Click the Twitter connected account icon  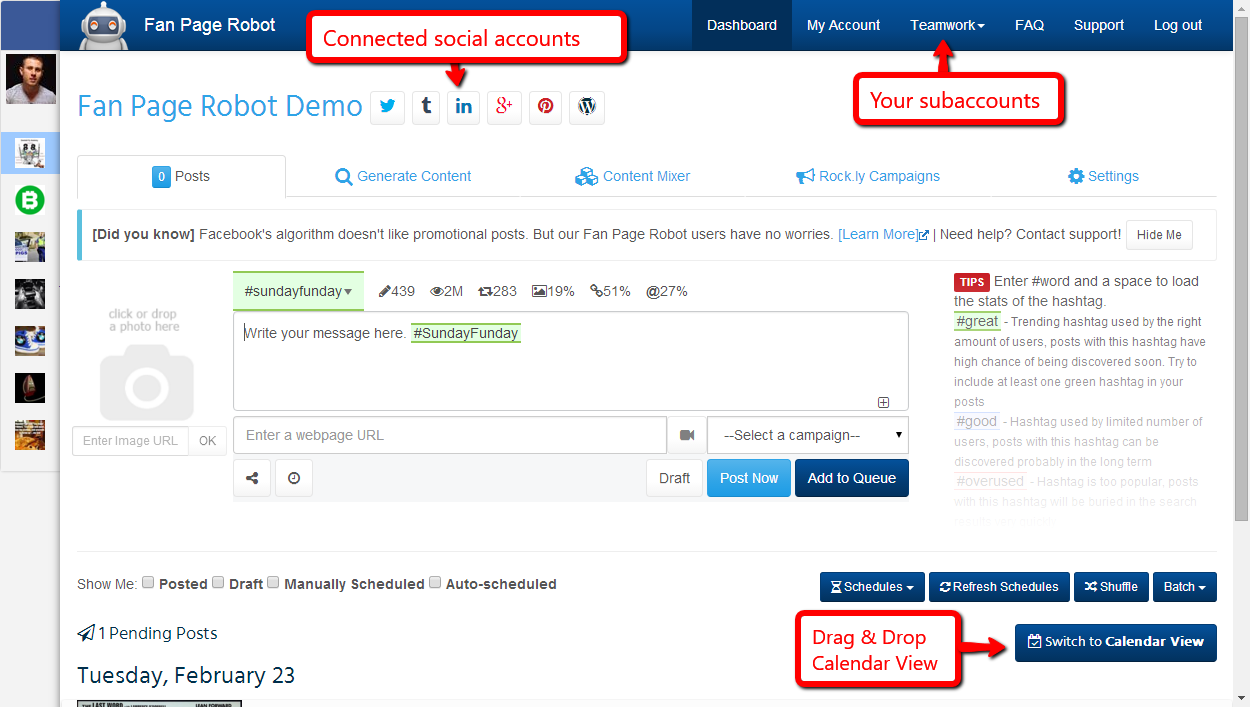(387, 107)
